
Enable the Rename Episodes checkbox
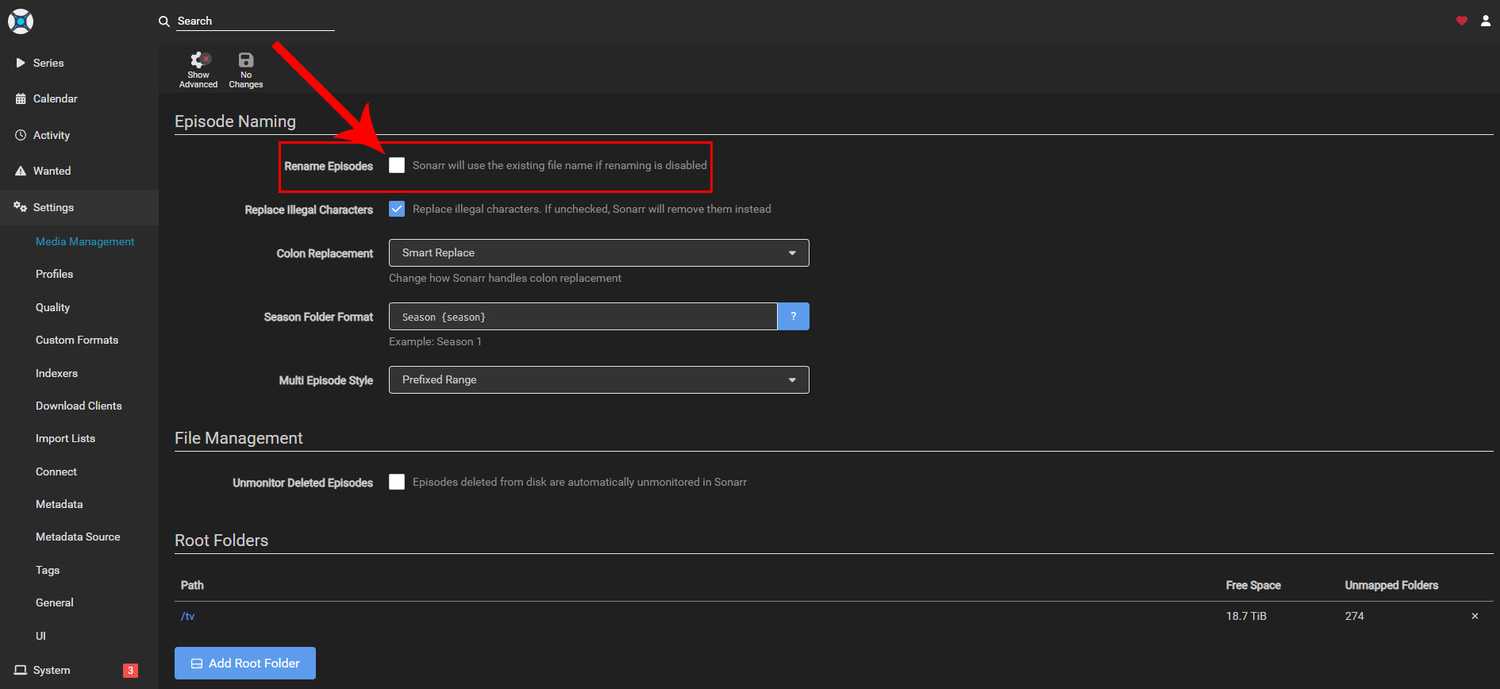(x=397, y=165)
